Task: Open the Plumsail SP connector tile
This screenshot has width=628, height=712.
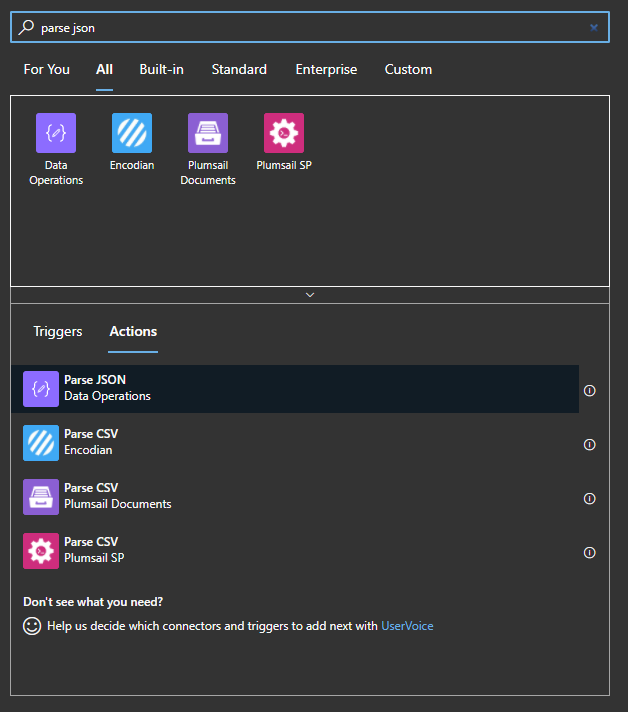Action: pyautogui.click(x=284, y=142)
